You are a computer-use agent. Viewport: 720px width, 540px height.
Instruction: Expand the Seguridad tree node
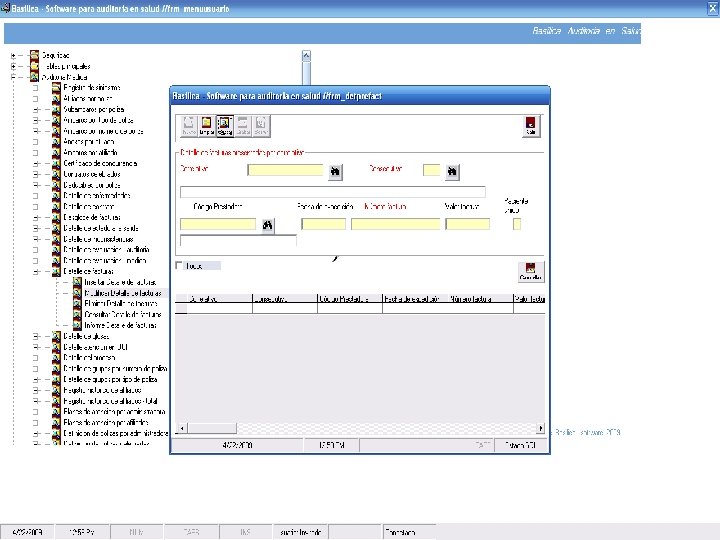click(13, 56)
